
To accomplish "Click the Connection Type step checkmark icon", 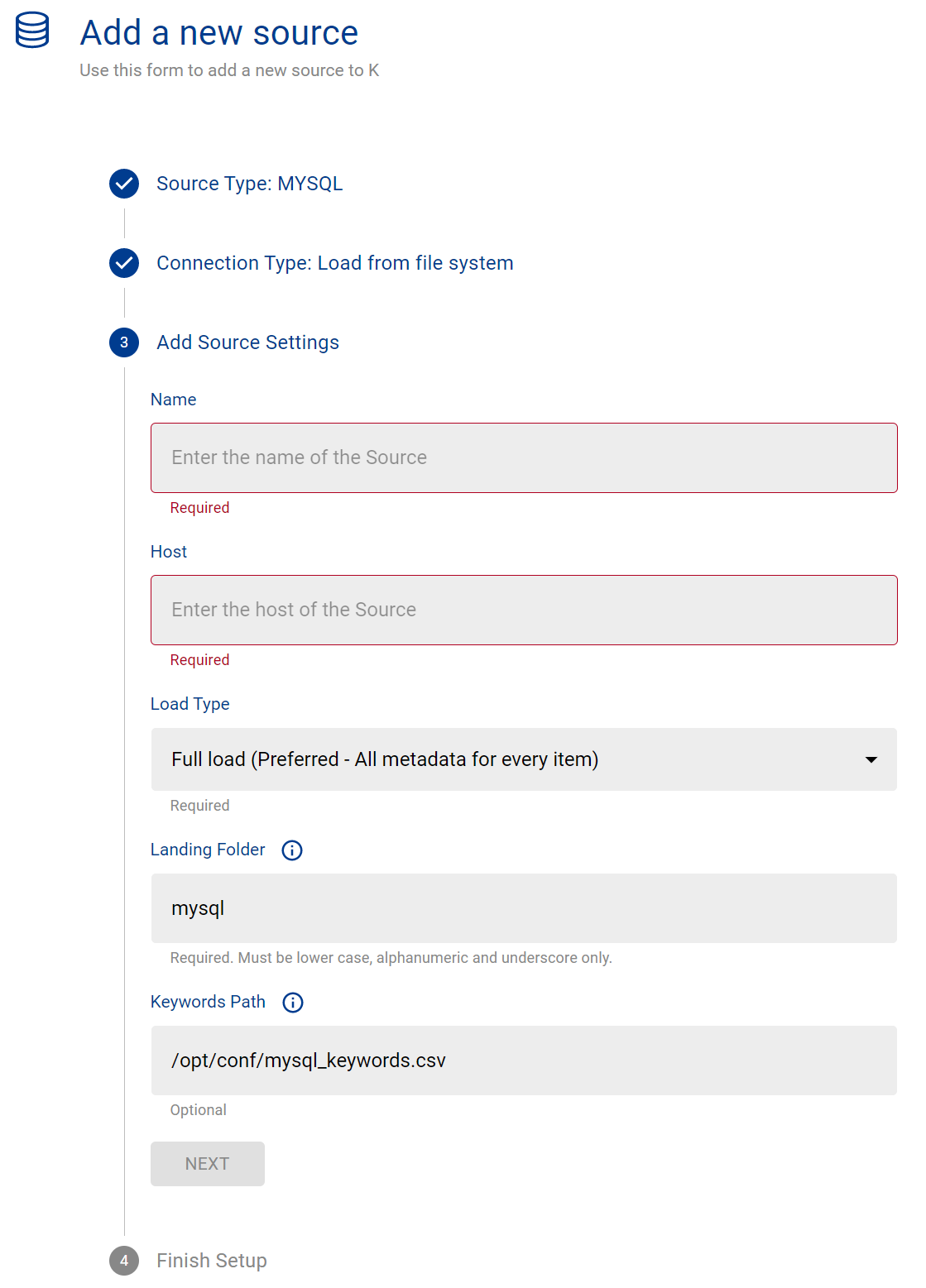I will coord(124,263).
